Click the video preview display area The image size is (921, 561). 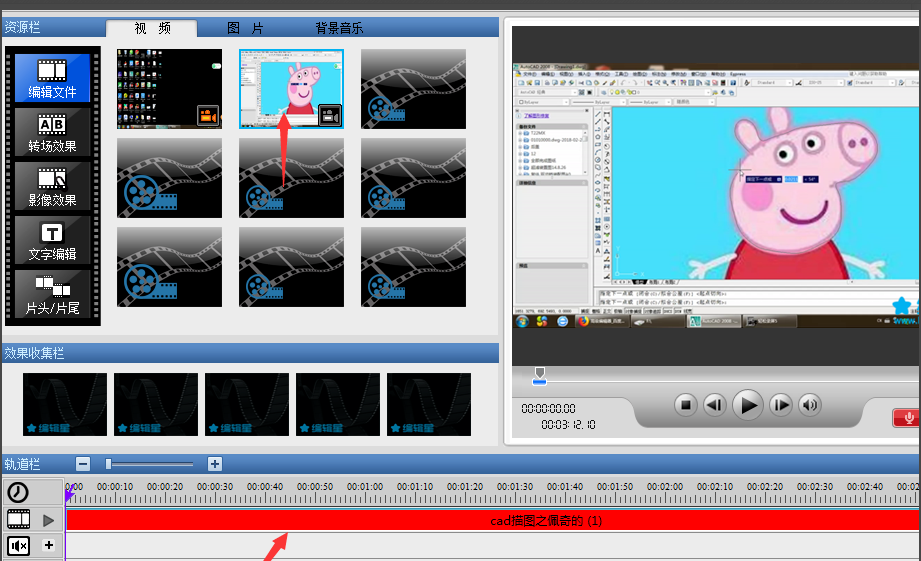(x=715, y=196)
